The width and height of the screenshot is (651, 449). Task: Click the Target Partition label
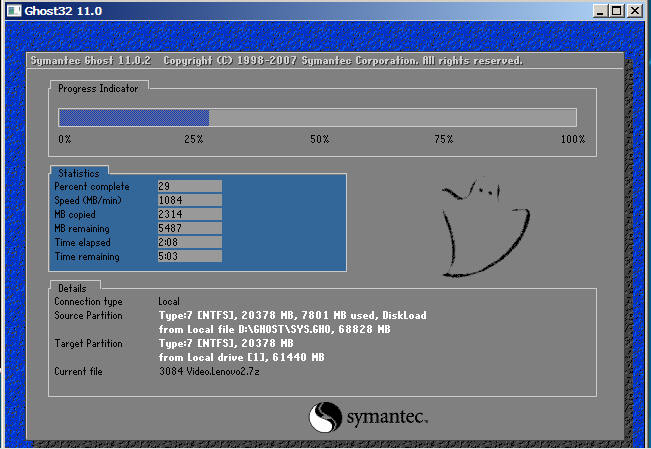(x=88, y=343)
